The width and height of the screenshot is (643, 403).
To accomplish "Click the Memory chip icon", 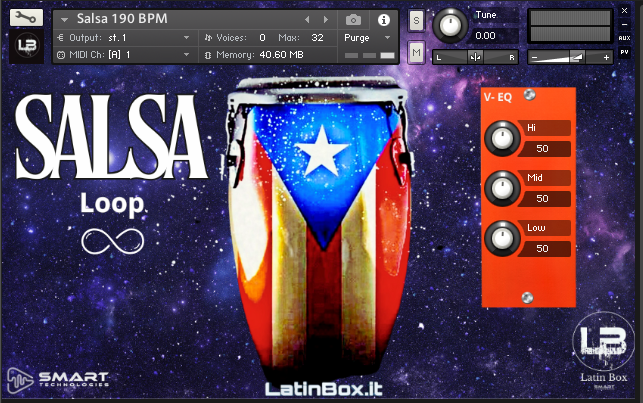I will (208, 55).
